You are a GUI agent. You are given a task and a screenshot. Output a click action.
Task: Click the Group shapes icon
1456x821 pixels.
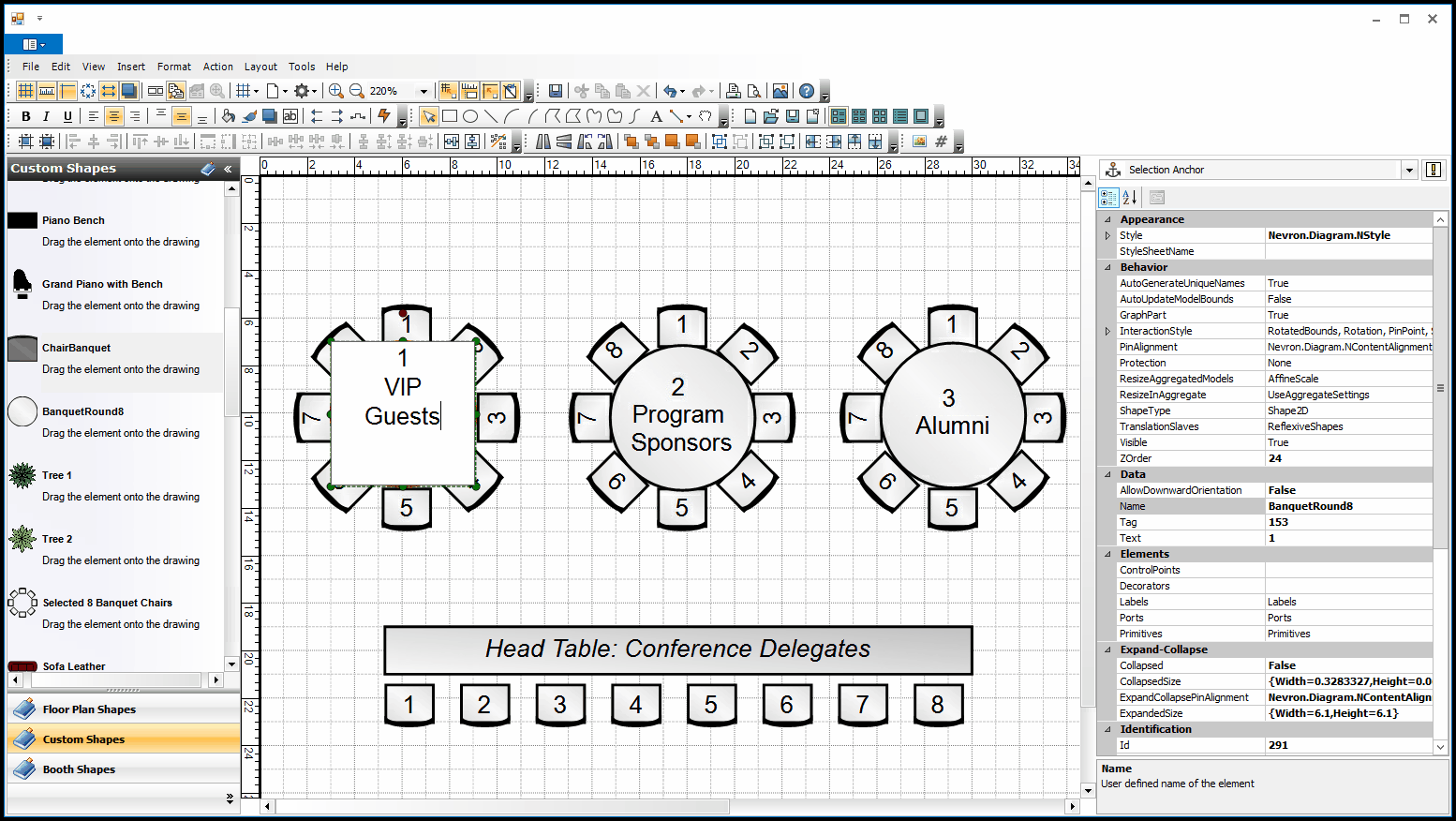pos(719,142)
